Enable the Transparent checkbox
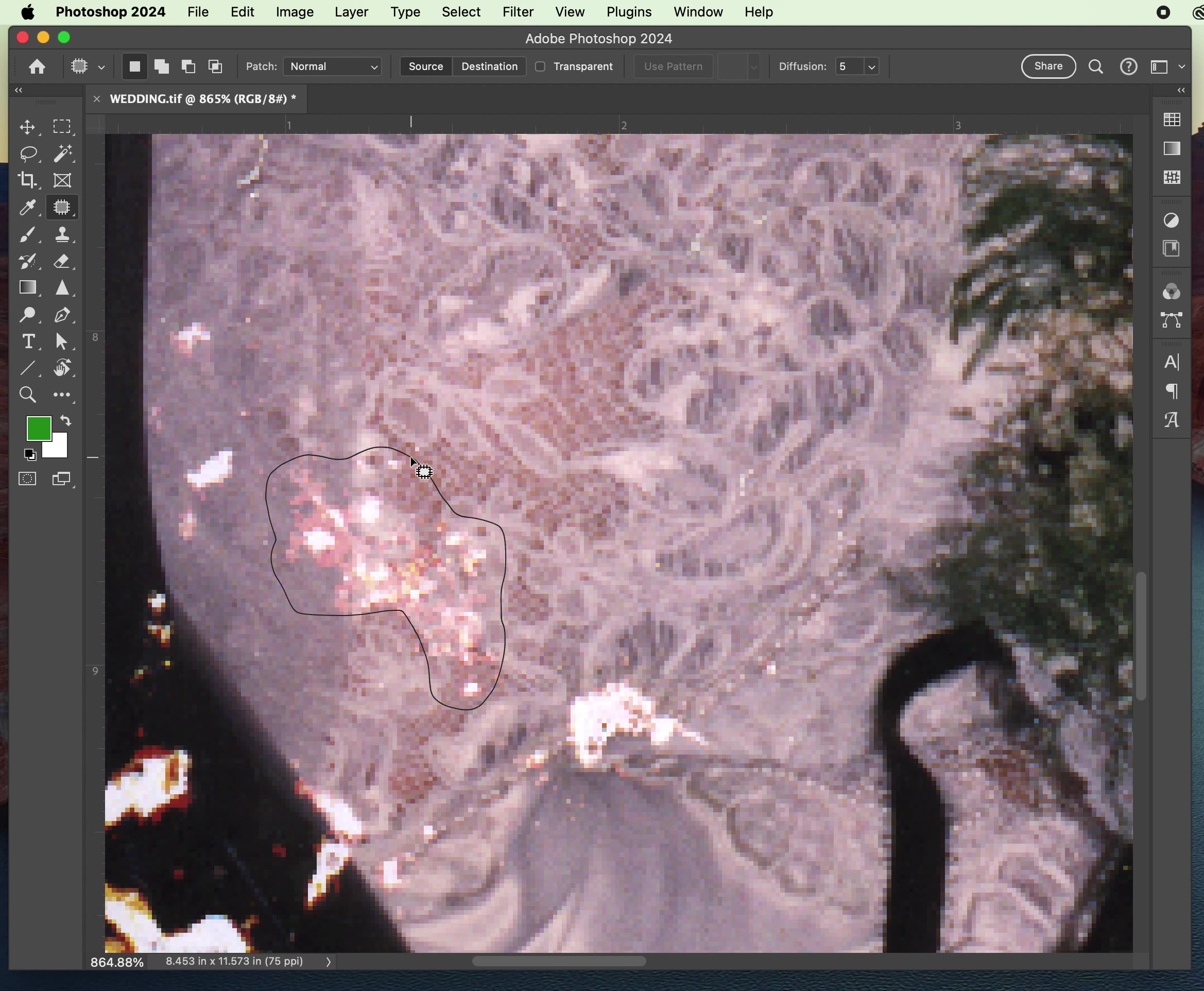The height and width of the screenshot is (991, 1204). coord(540,66)
